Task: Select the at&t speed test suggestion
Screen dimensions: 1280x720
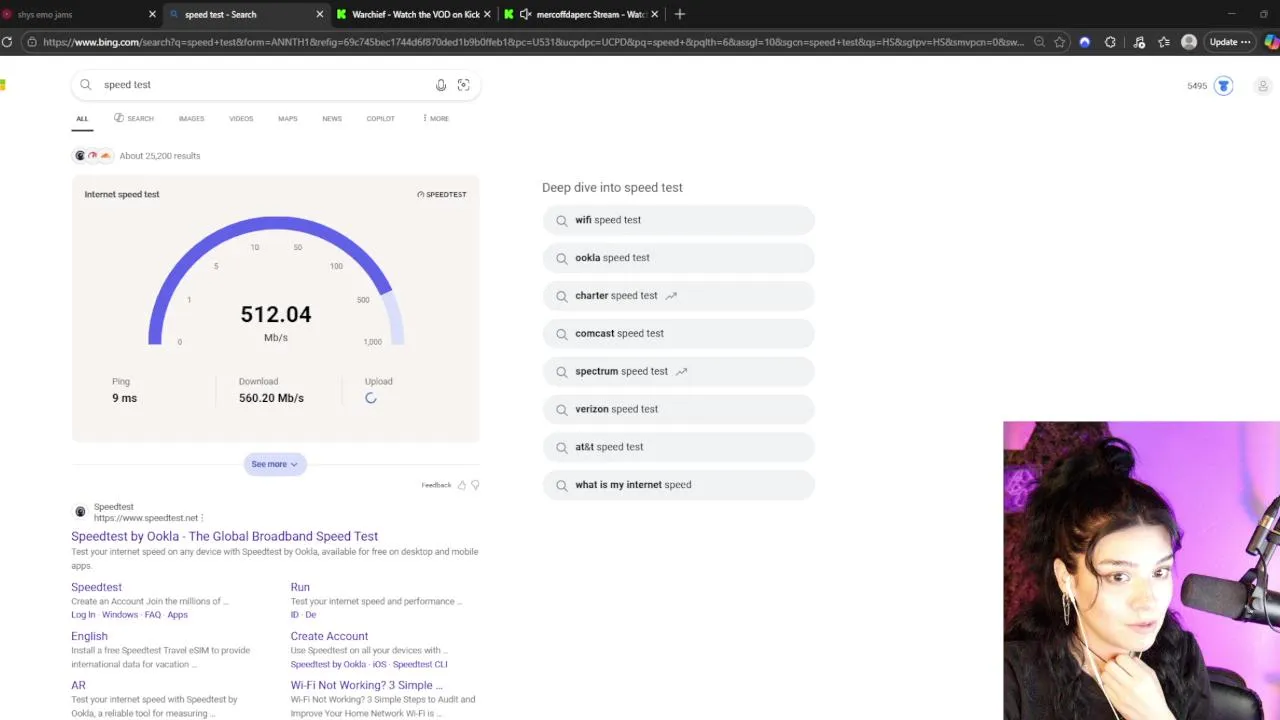Action: click(x=678, y=447)
